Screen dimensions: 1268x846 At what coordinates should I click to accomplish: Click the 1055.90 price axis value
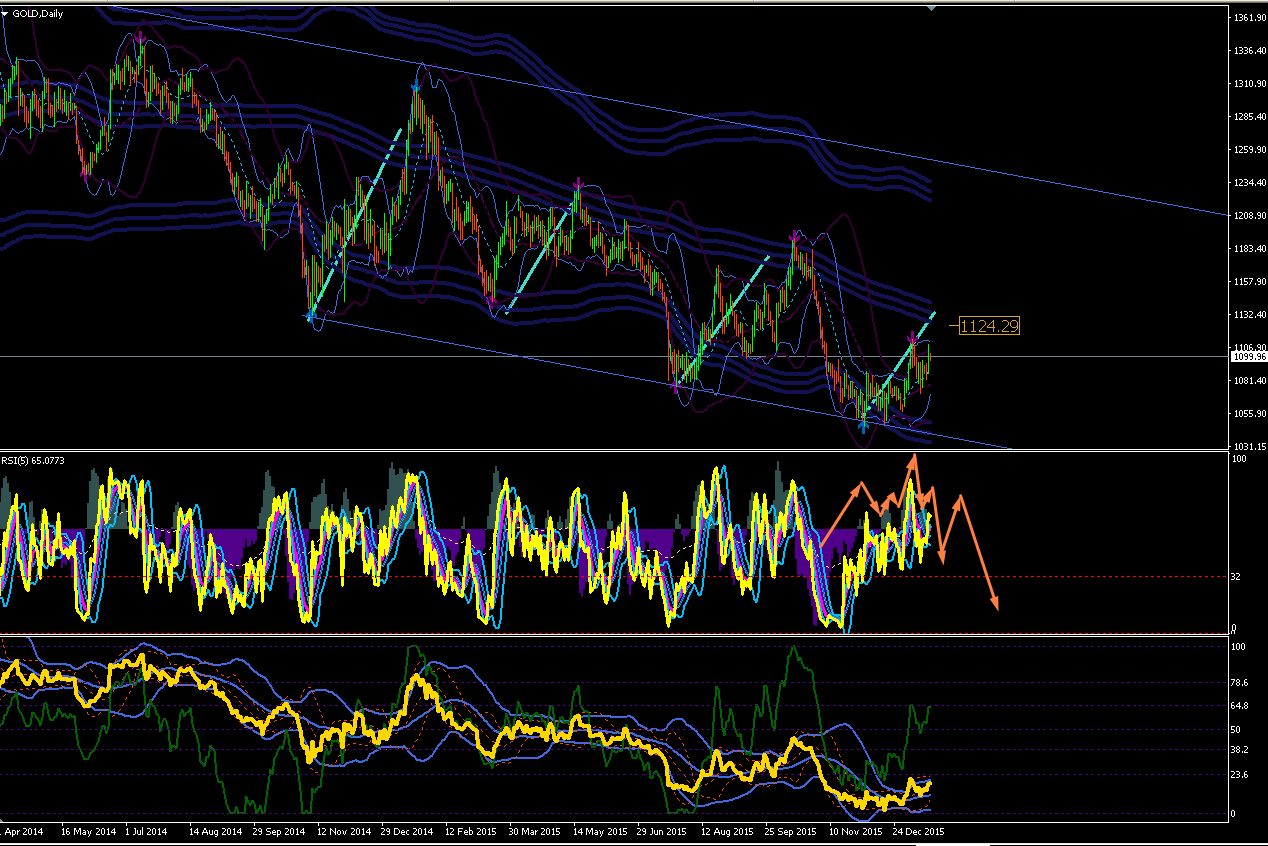coord(1250,413)
